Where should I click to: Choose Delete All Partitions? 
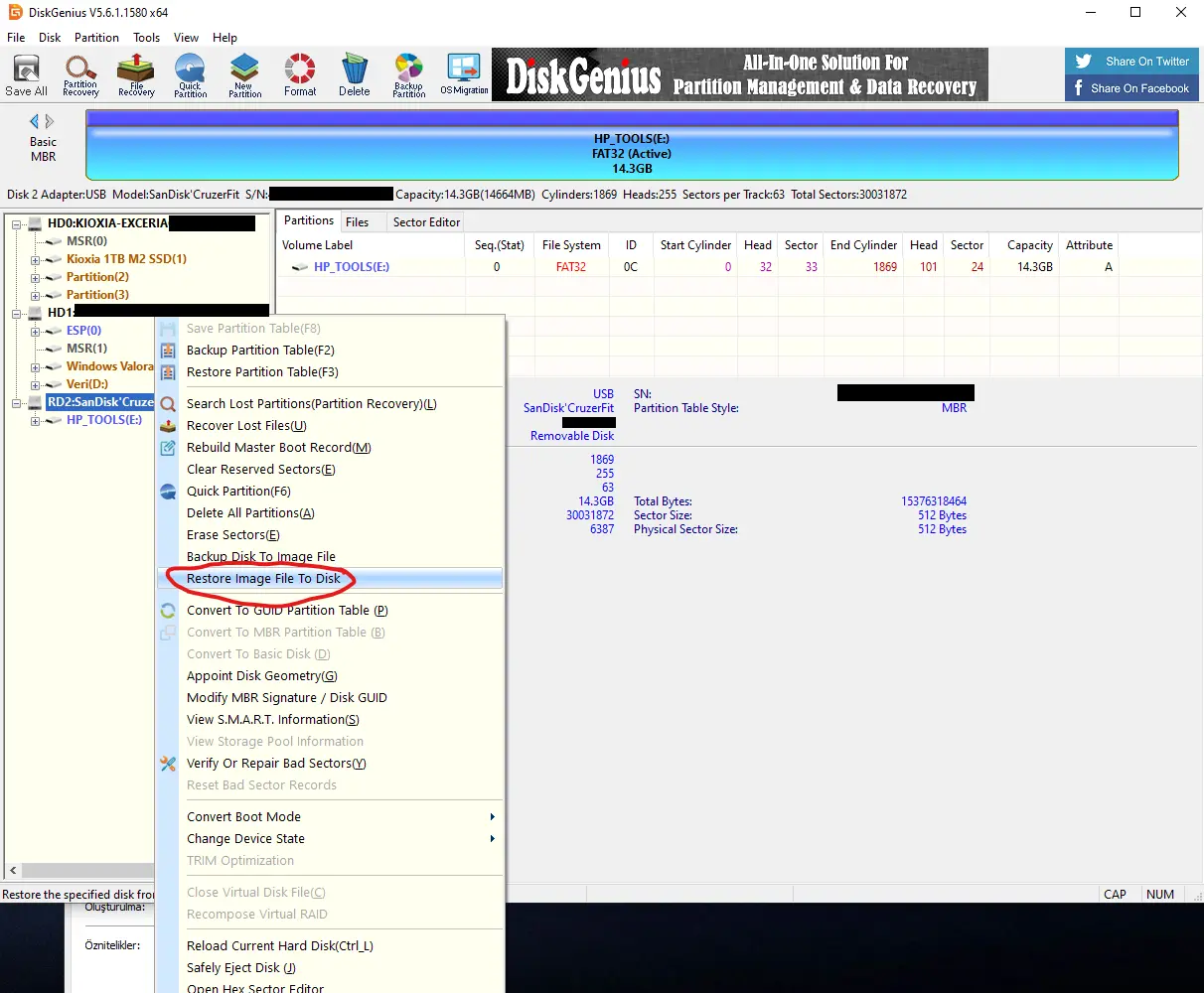330,513
